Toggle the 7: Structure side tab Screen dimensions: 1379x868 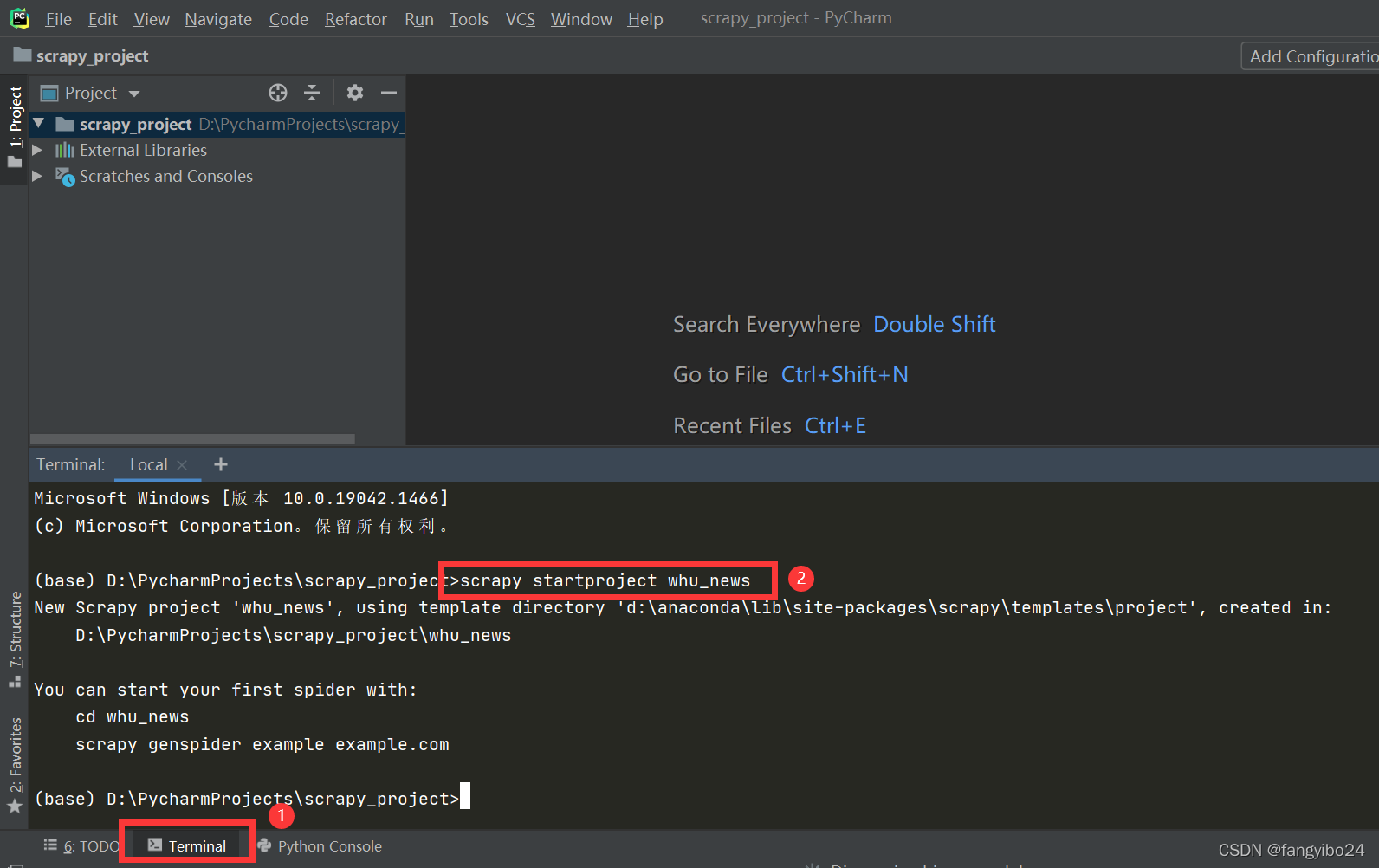pyautogui.click(x=15, y=640)
